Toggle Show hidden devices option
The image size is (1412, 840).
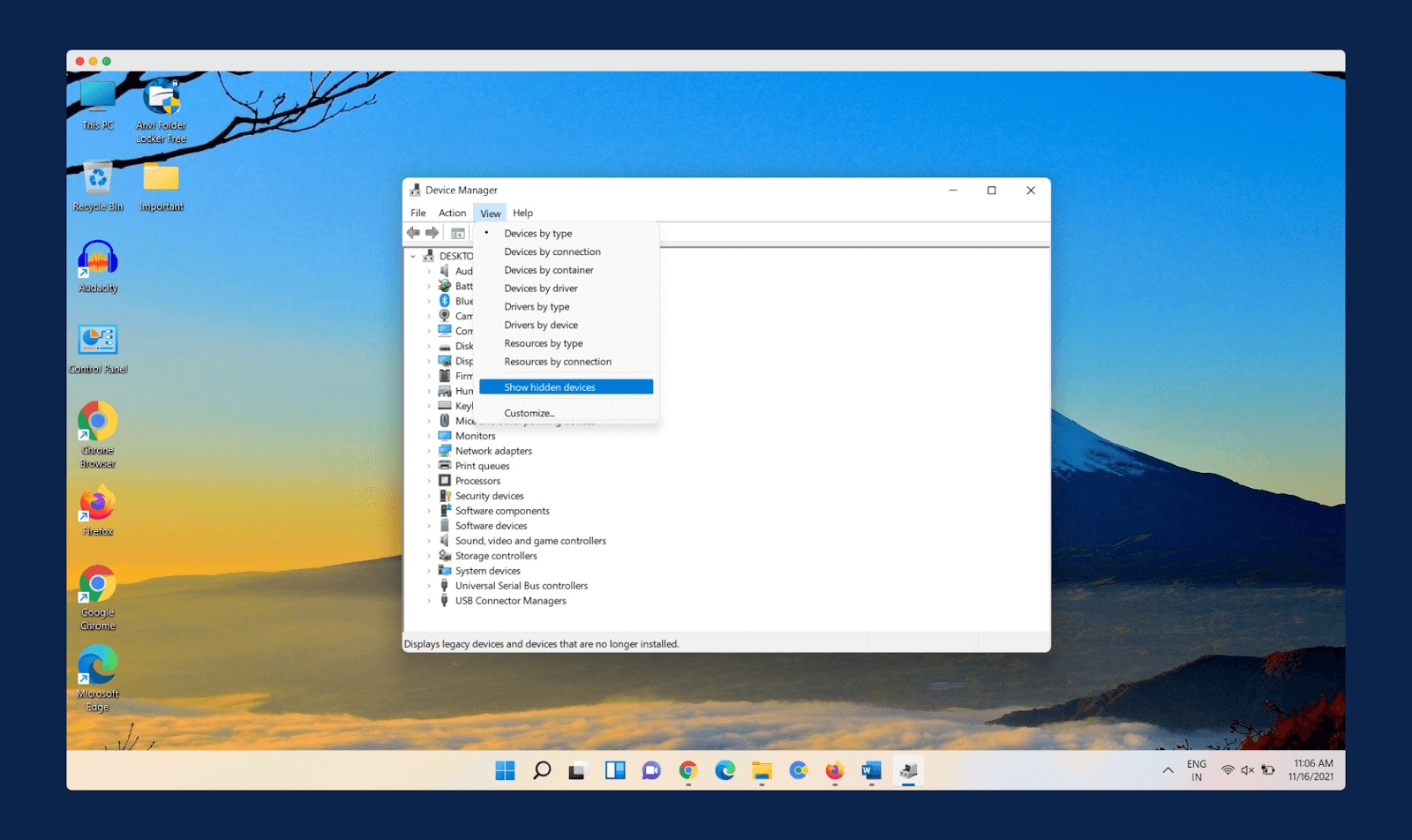(x=550, y=387)
